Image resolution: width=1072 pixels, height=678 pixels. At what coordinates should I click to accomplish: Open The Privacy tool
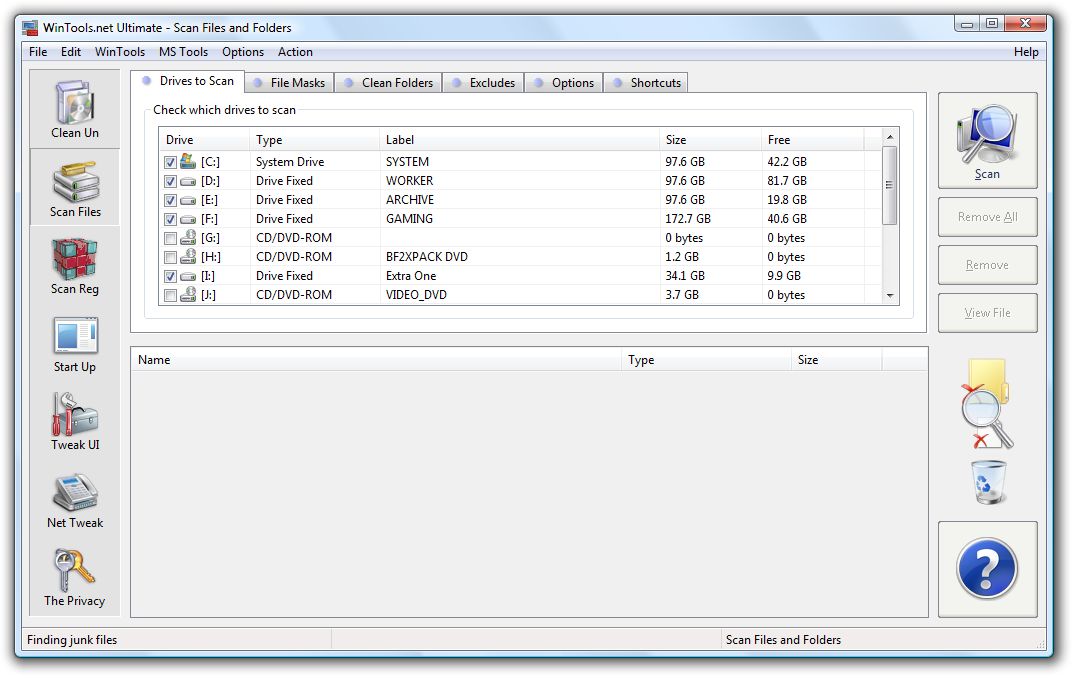pos(75,578)
